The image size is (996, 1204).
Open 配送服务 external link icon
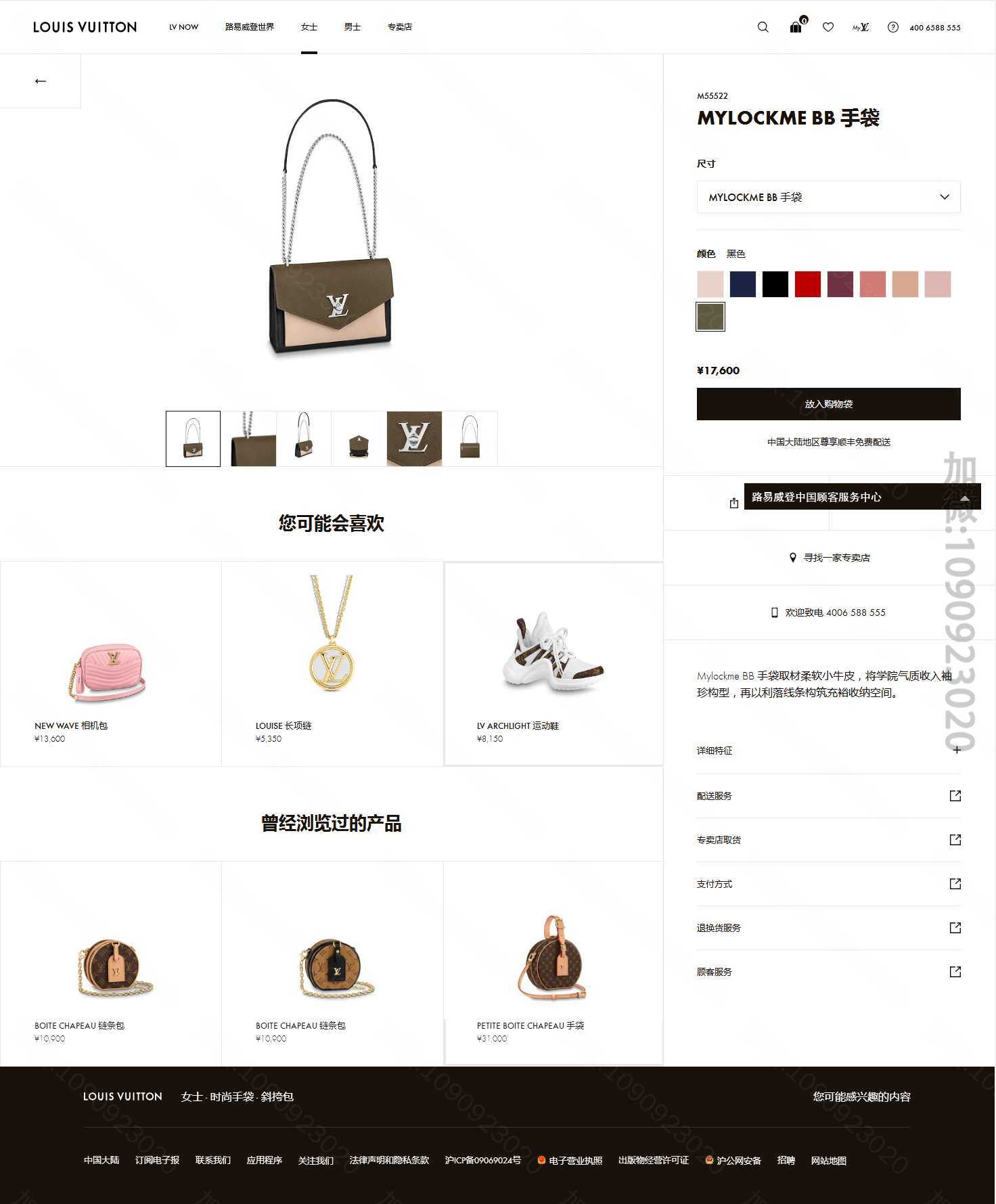click(955, 796)
